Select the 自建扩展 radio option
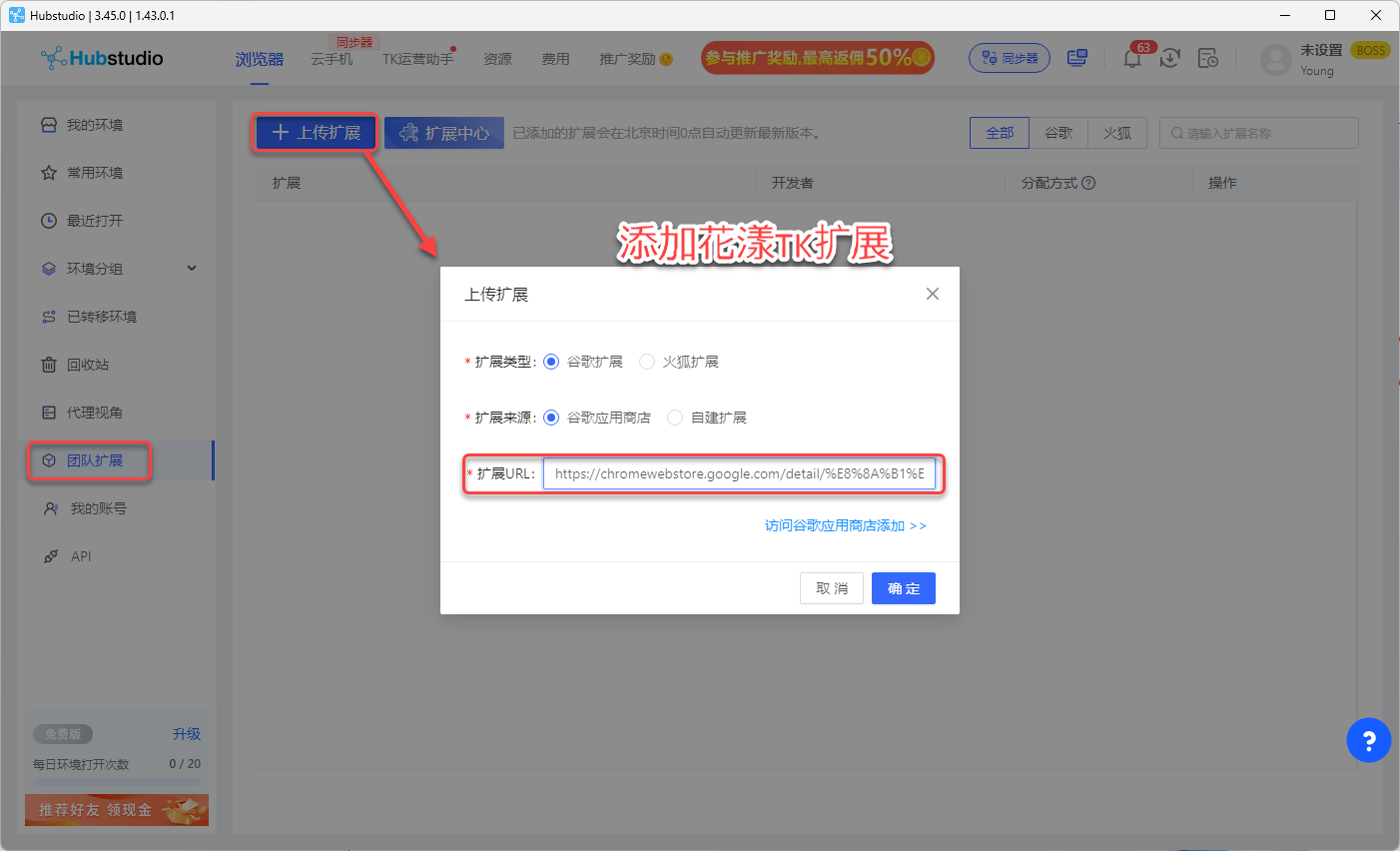 675,418
